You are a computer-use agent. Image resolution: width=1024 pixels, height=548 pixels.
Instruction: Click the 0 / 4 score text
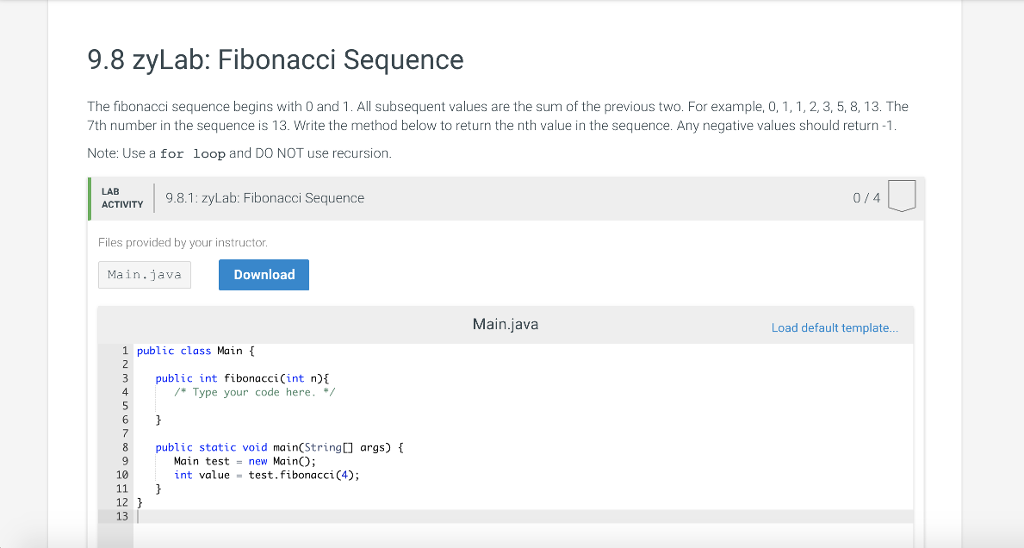pos(866,198)
